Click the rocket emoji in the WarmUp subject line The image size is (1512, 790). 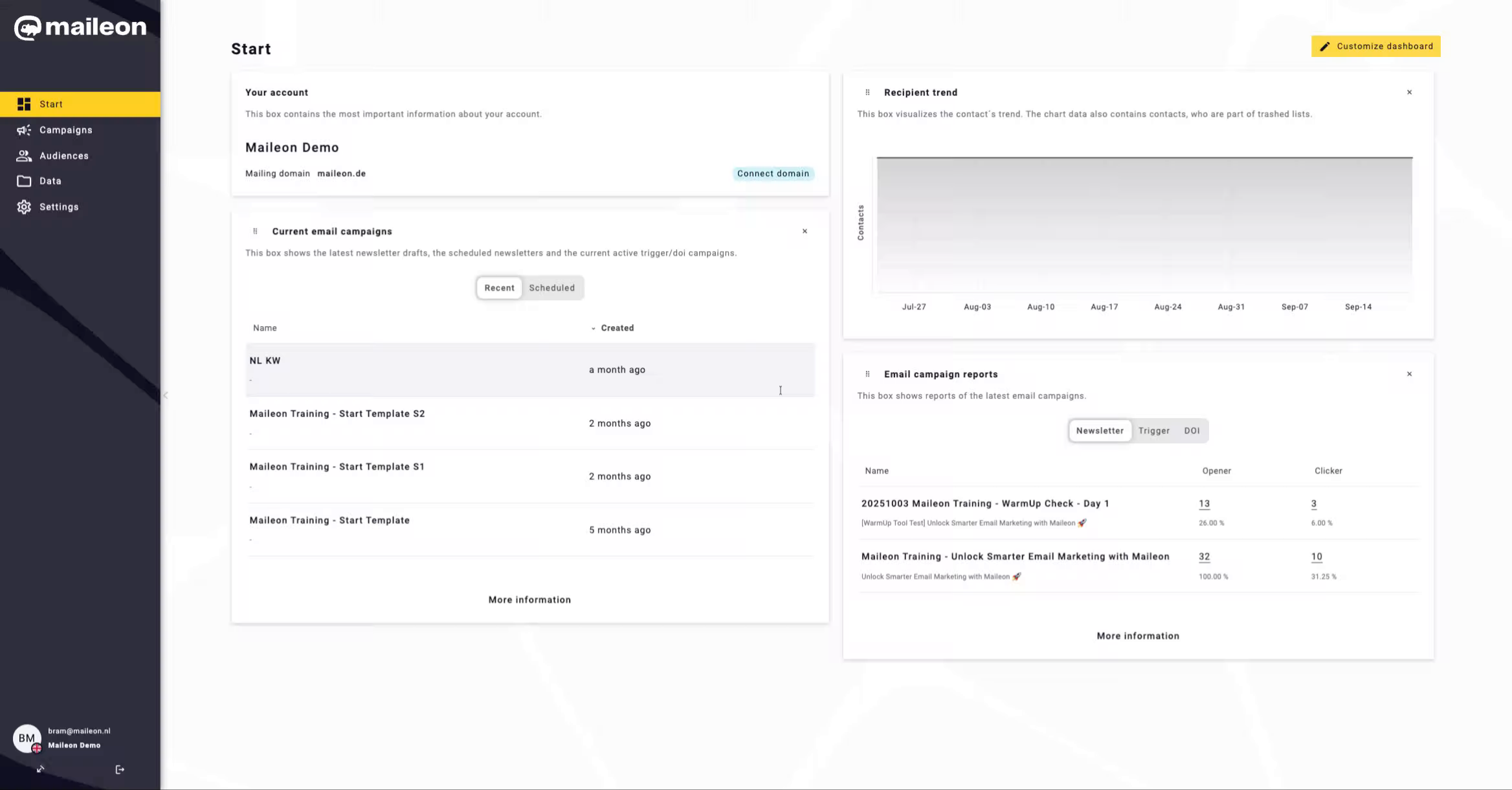pos(1082,523)
